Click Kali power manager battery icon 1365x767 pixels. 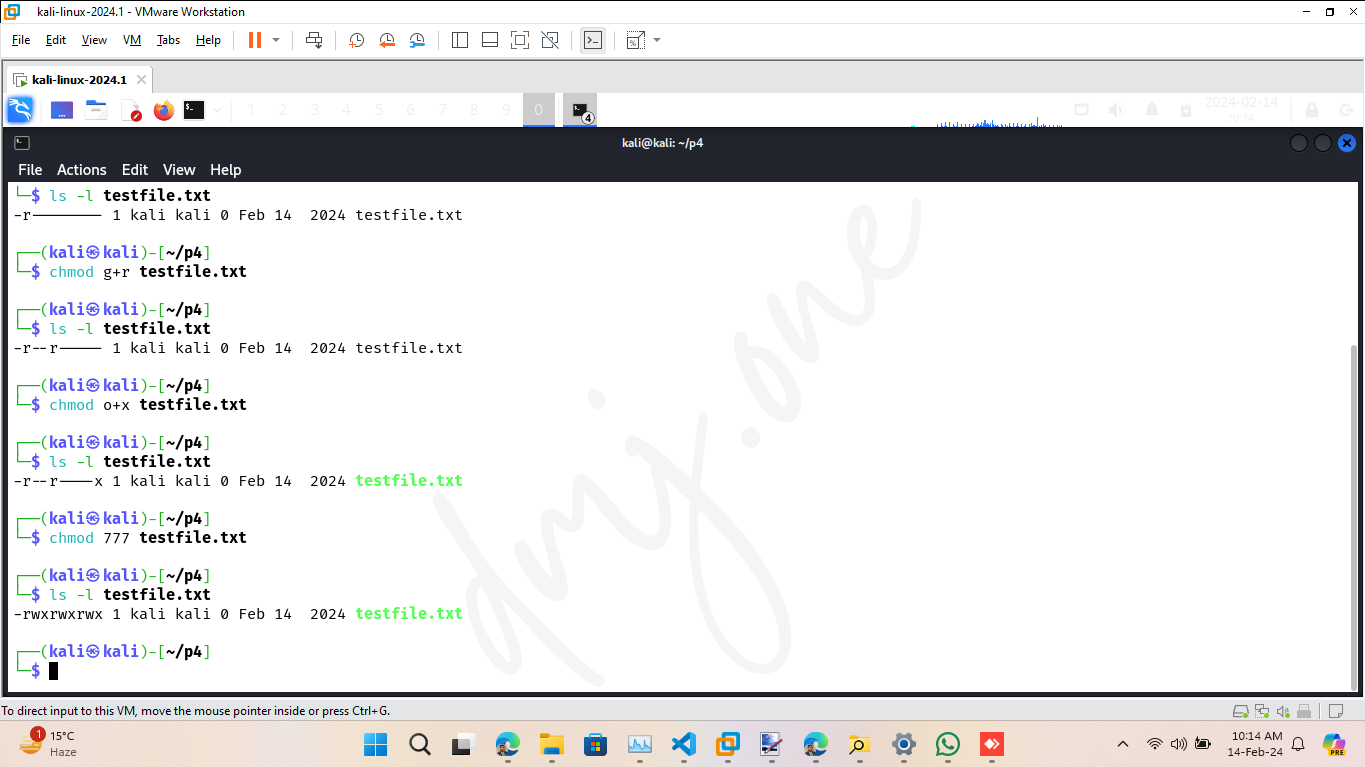point(1186,110)
